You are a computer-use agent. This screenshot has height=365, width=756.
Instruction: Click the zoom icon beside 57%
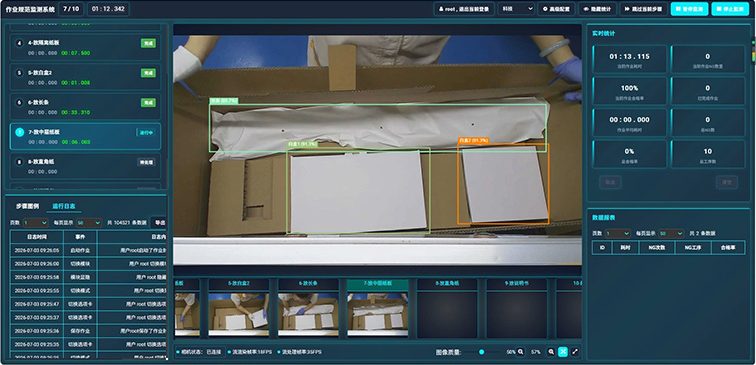[551, 352]
